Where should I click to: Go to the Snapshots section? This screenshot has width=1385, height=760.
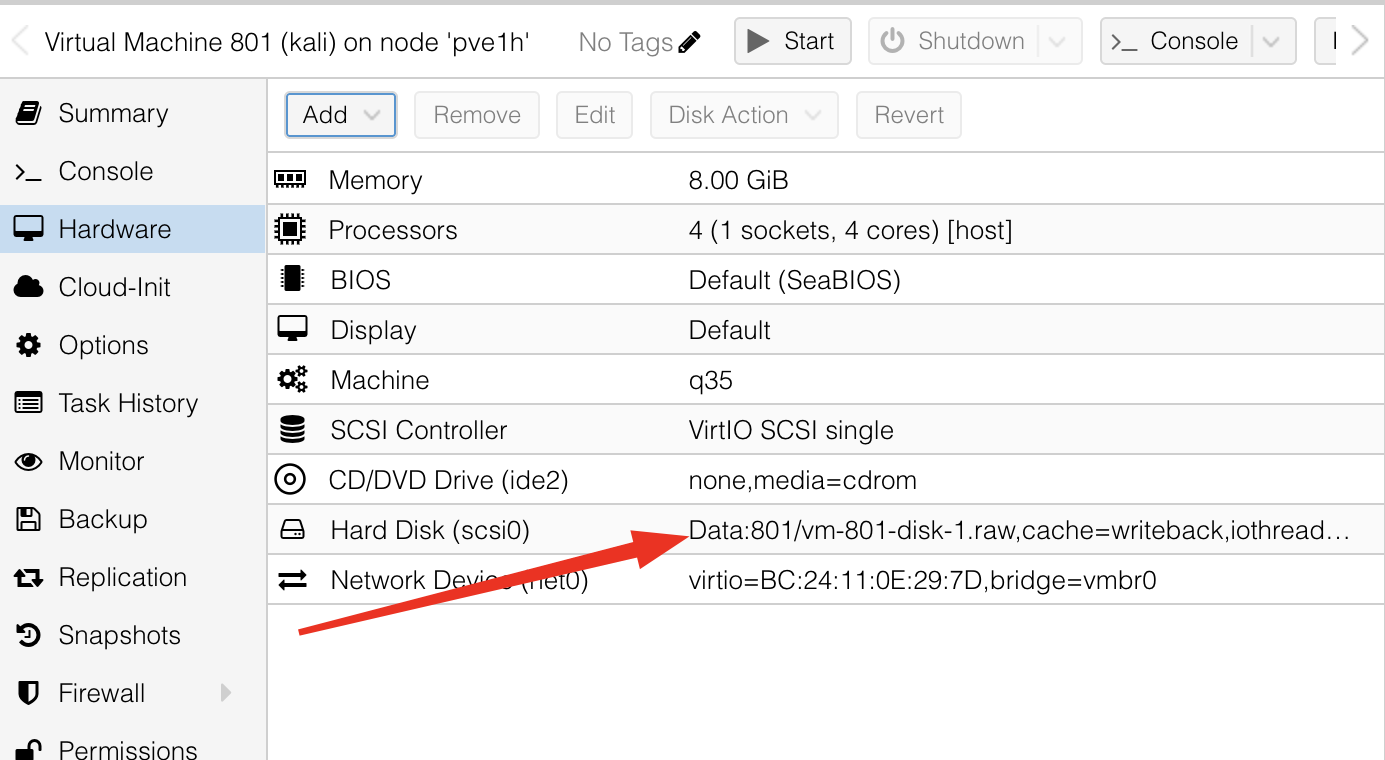click(x=119, y=635)
